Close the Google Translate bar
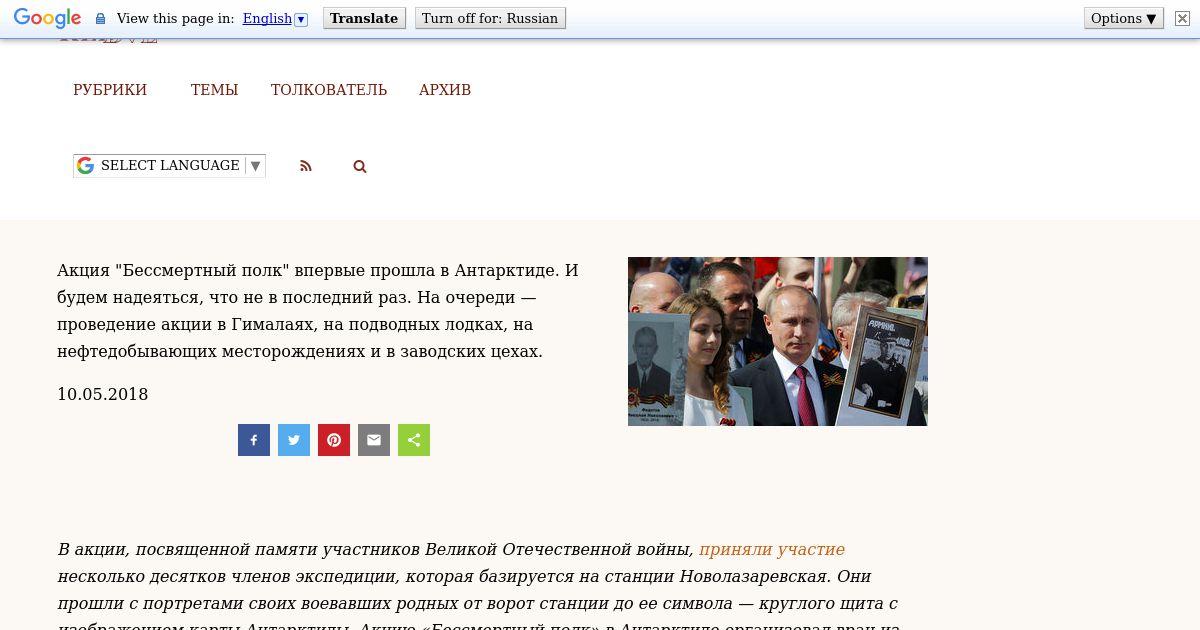 pyautogui.click(x=1182, y=18)
